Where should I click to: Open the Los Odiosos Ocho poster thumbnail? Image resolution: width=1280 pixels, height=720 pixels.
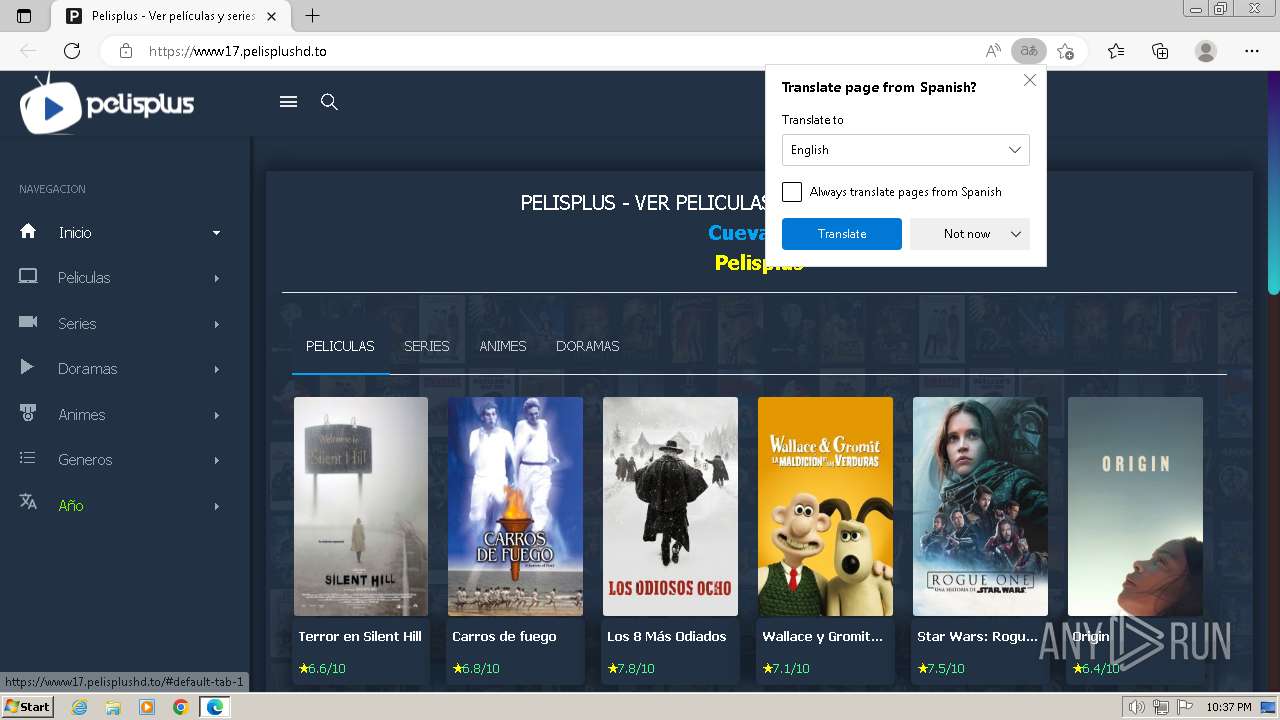pos(670,506)
